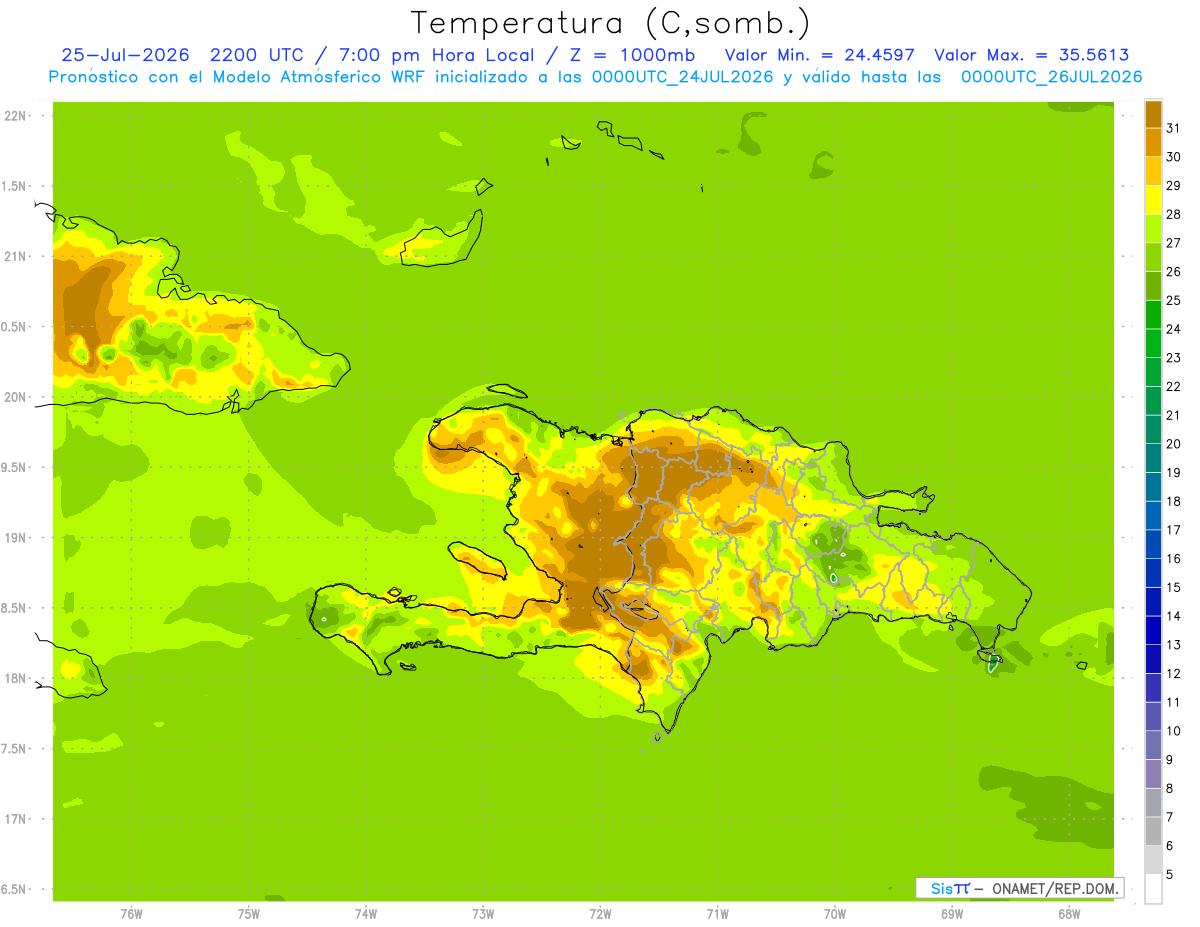Screen dimensions: 1200x927
Task: Click latitude axis label "22N"
Action: (x=15, y=116)
